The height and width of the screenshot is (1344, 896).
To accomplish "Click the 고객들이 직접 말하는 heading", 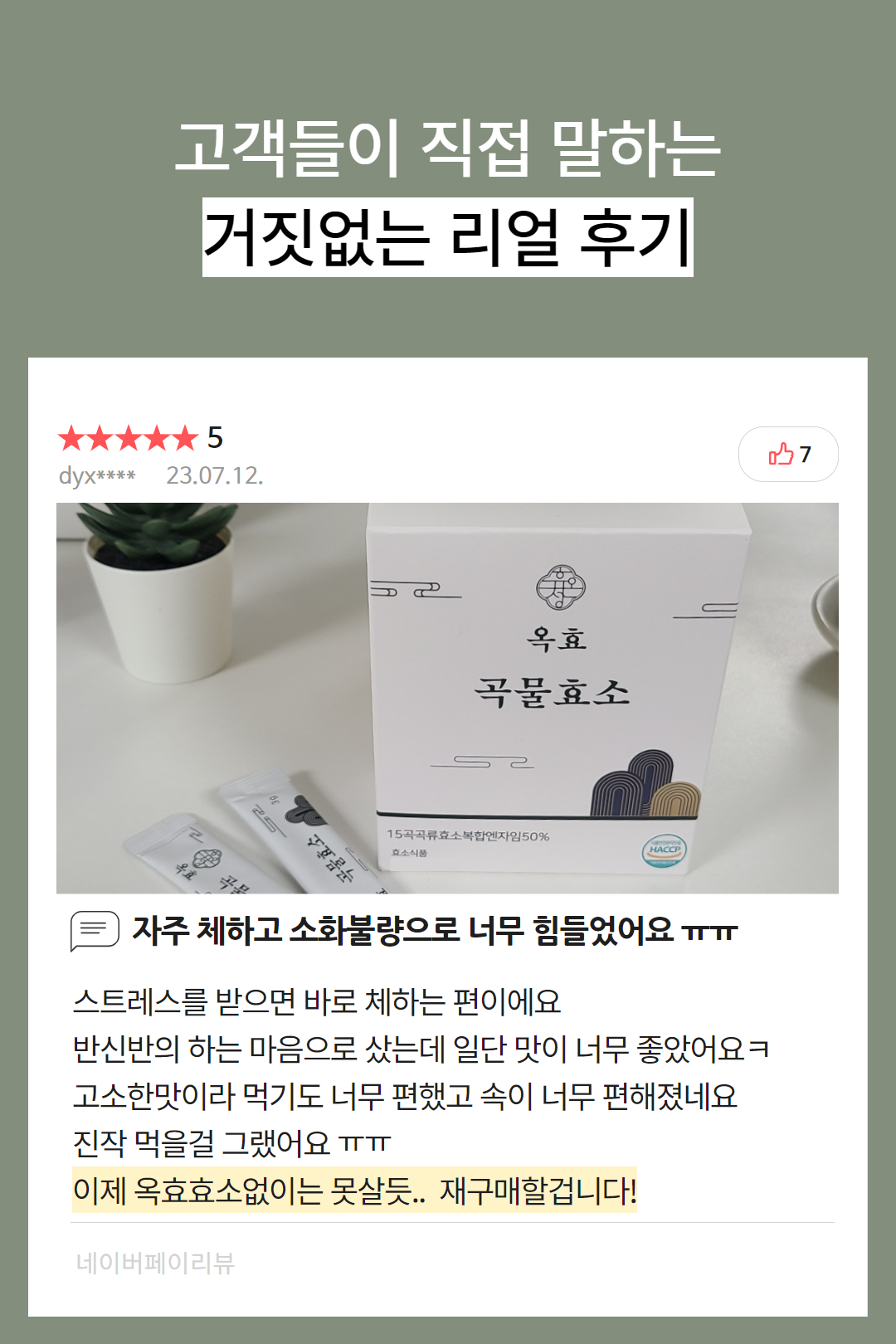I will click(448, 149).
